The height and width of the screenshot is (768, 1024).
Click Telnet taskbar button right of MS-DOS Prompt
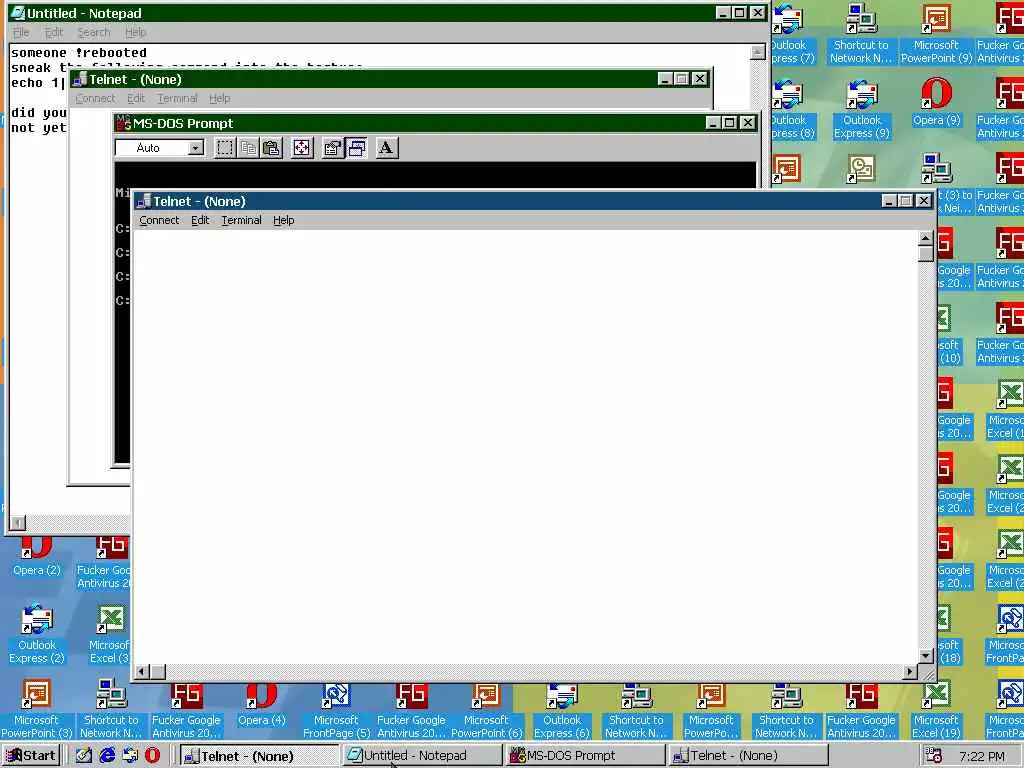748,756
